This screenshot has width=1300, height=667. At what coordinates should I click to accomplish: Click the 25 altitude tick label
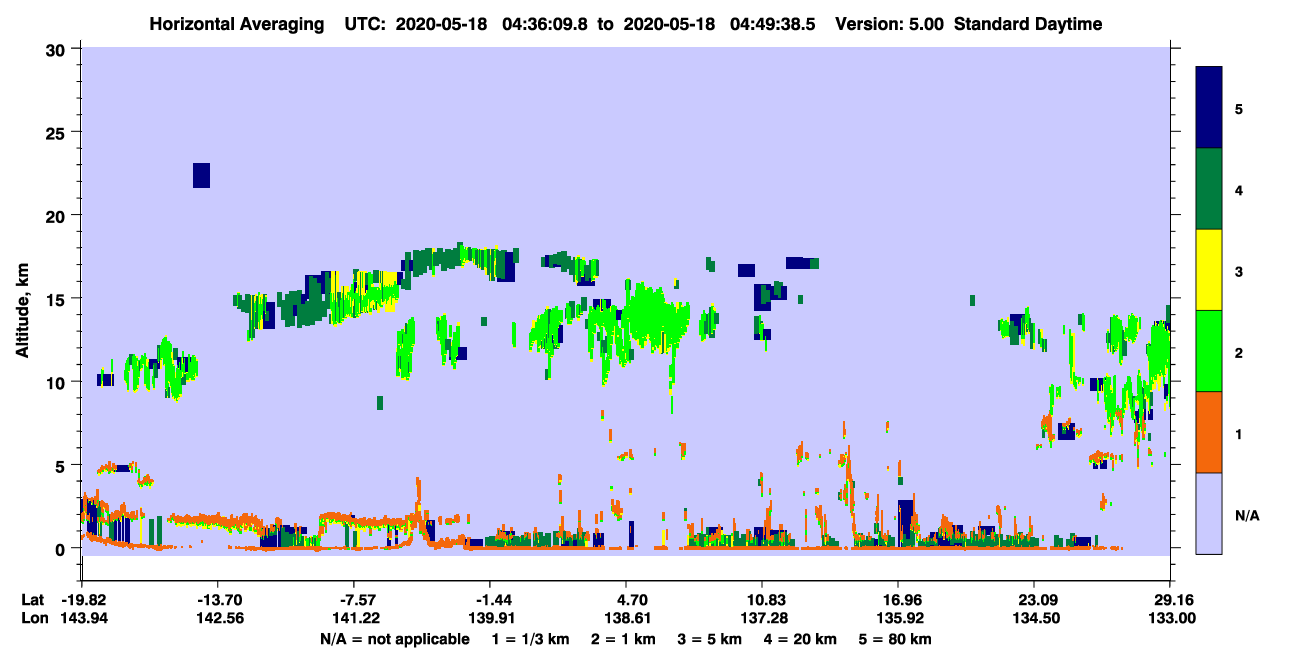pyautogui.click(x=58, y=132)
